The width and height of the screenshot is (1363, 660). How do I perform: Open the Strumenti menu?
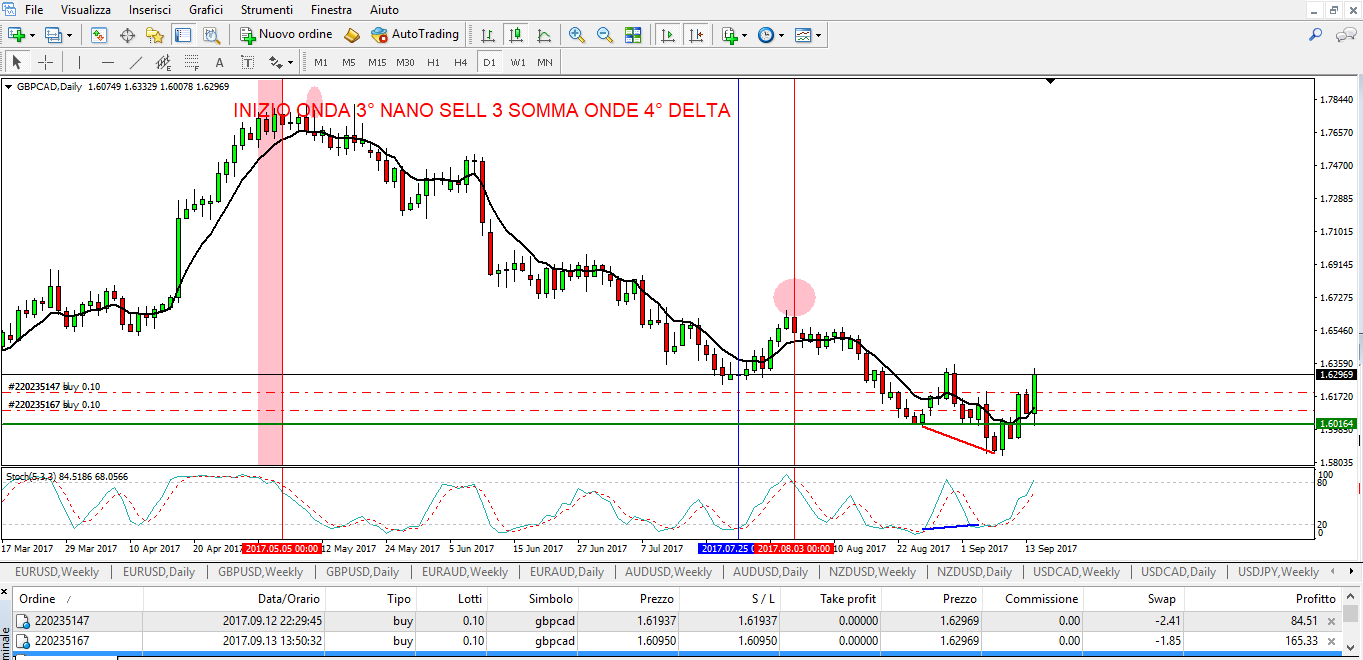tap(268, 10)
